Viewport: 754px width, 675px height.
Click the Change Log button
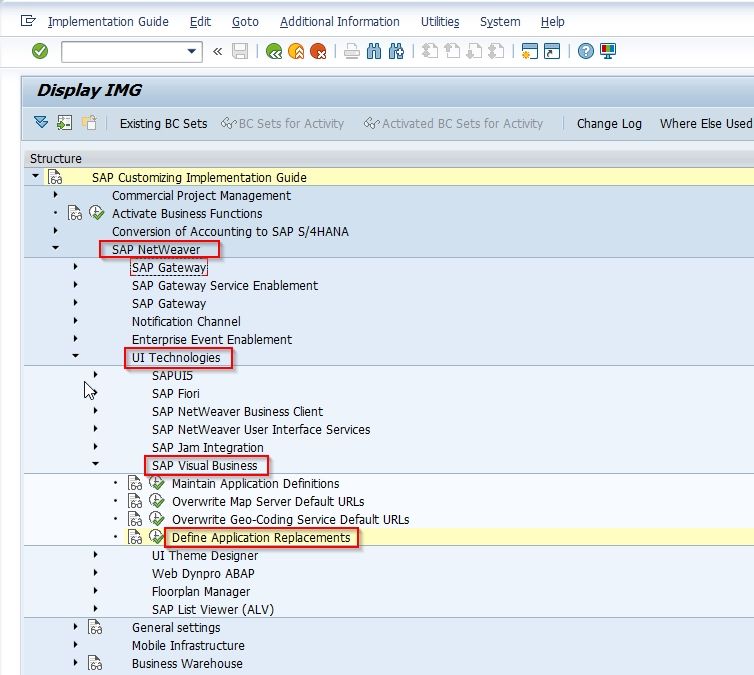pyautogui.click(x=609, y=124)
